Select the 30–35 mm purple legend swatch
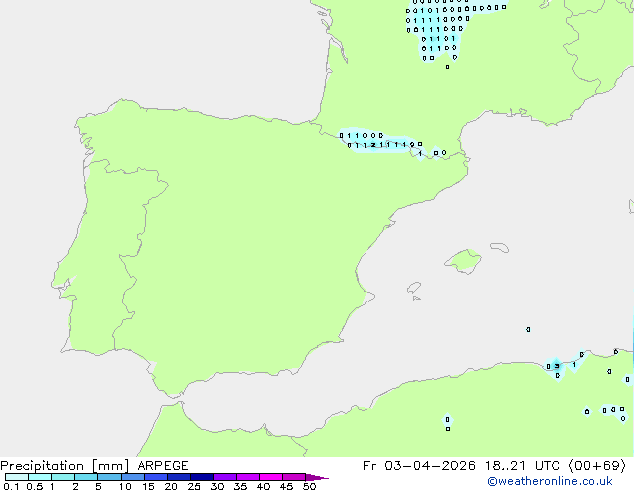Screen dimensions: 634x490 (x=225, y=477)
